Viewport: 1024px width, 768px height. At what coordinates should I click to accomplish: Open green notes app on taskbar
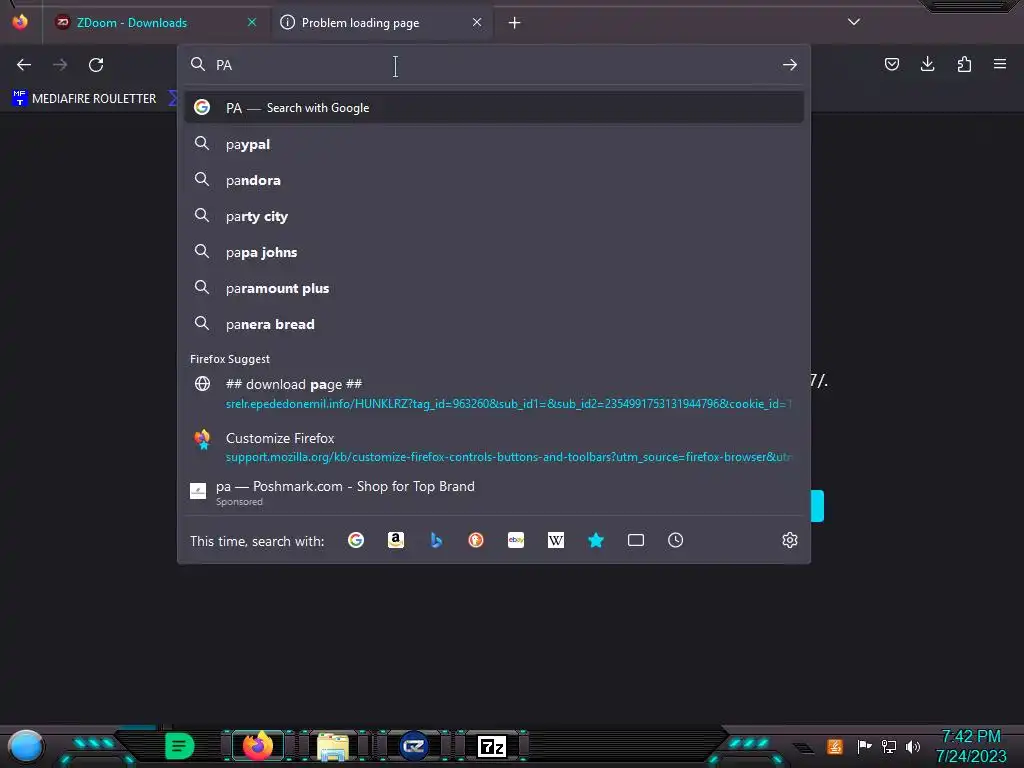(x=179, y=746)
